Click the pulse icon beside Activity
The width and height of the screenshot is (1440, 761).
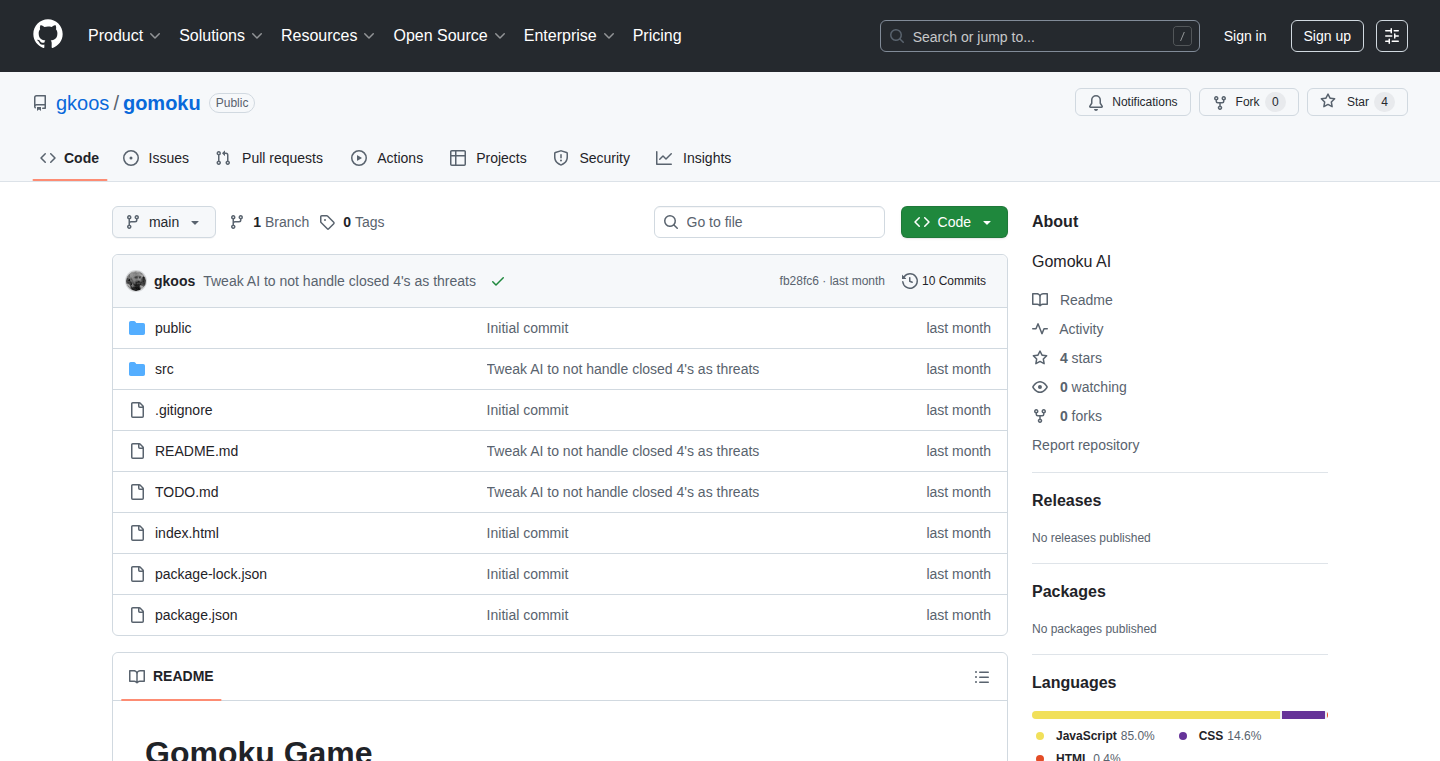coord(1040,329)
